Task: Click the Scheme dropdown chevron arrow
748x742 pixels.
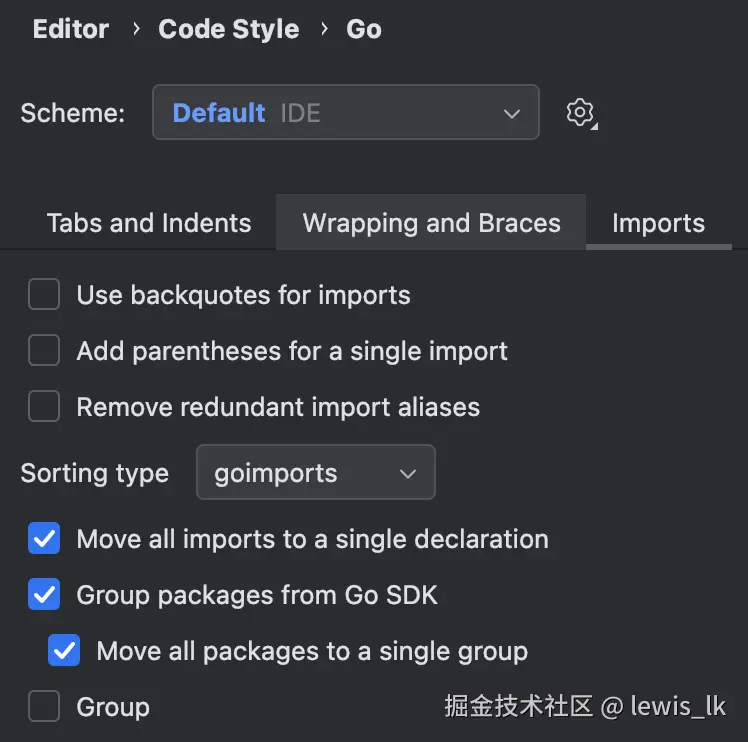Action: (511, 113)
